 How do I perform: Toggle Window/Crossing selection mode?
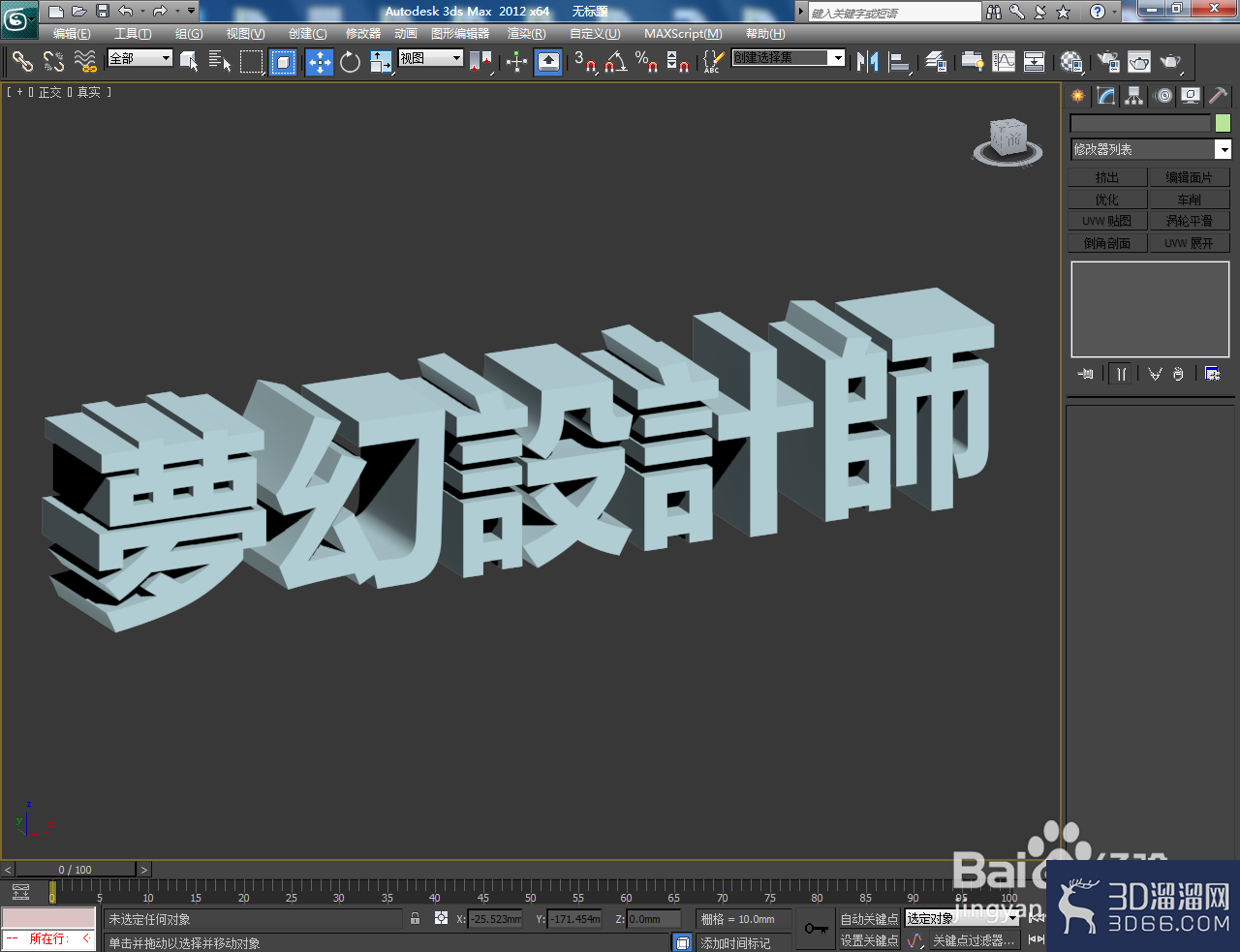pos(283,62)
